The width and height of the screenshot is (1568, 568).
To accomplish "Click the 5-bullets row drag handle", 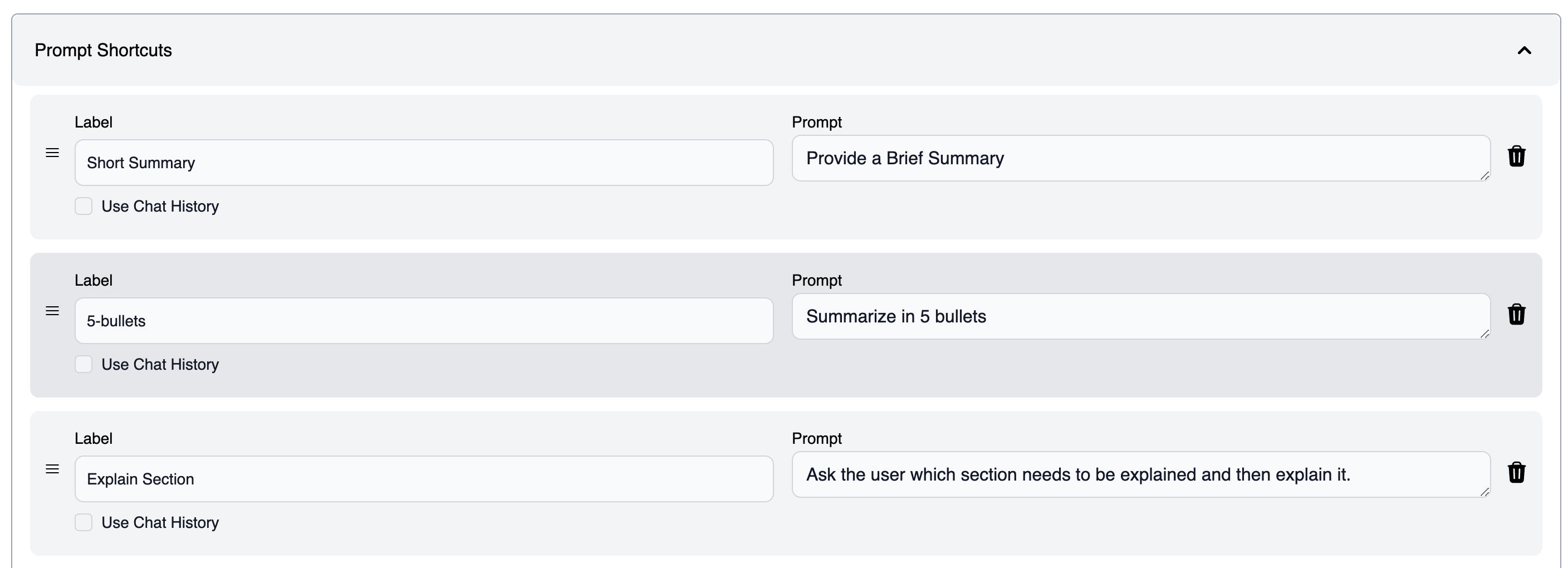I will click(52, 311).
